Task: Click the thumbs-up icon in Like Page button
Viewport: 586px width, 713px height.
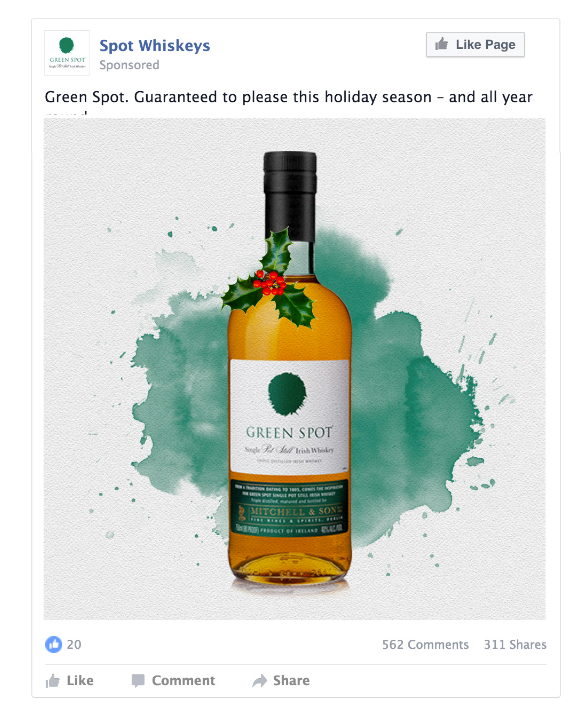Action: pos(441,44)
